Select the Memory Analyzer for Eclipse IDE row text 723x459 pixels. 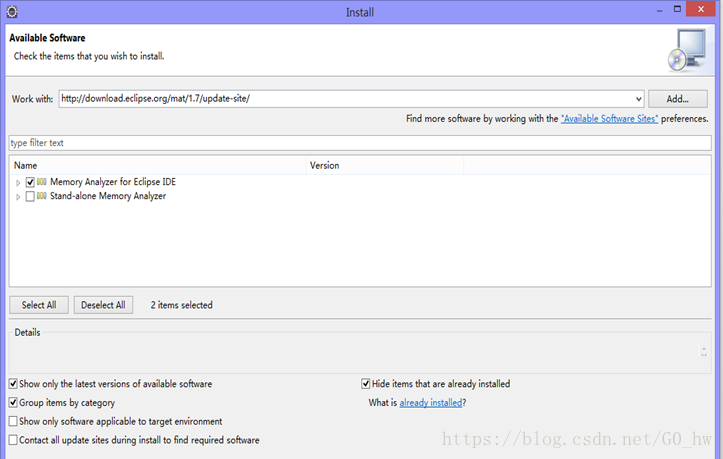[113, 182]
